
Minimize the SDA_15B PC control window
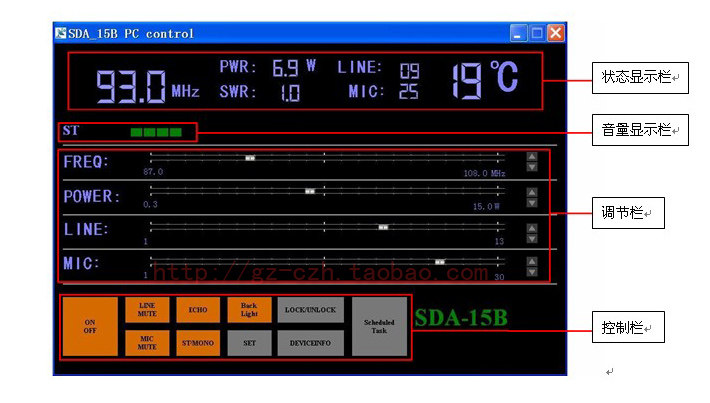point(518,33)
